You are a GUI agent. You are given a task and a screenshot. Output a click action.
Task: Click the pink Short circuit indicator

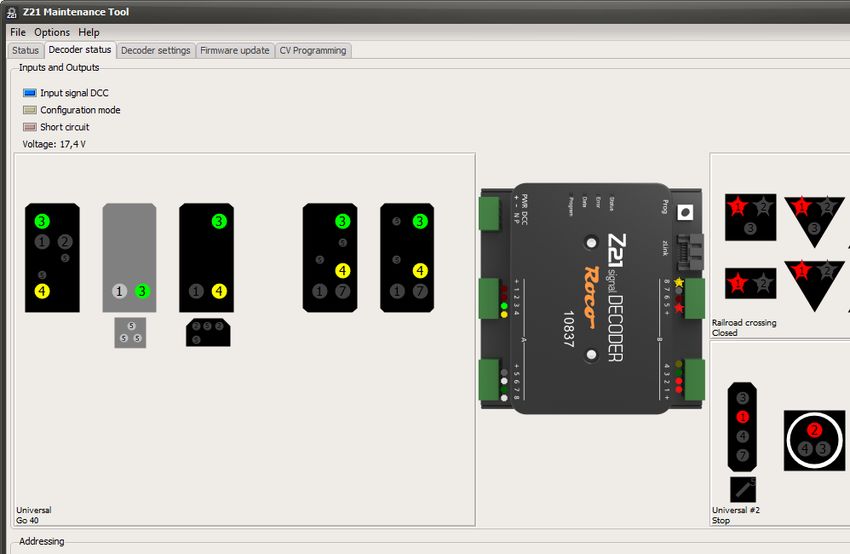tap(30, 127)
